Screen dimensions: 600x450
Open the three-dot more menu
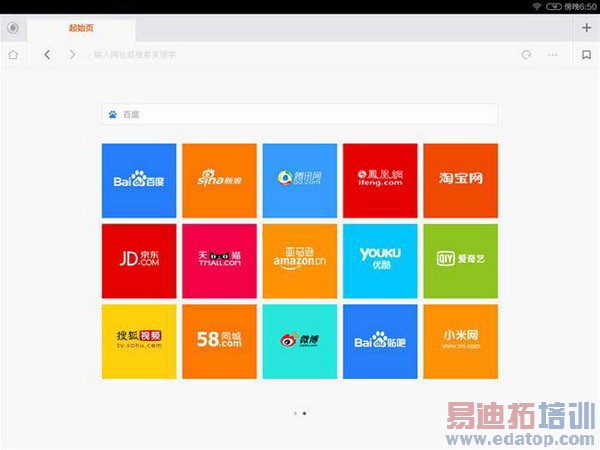(553, 55)
